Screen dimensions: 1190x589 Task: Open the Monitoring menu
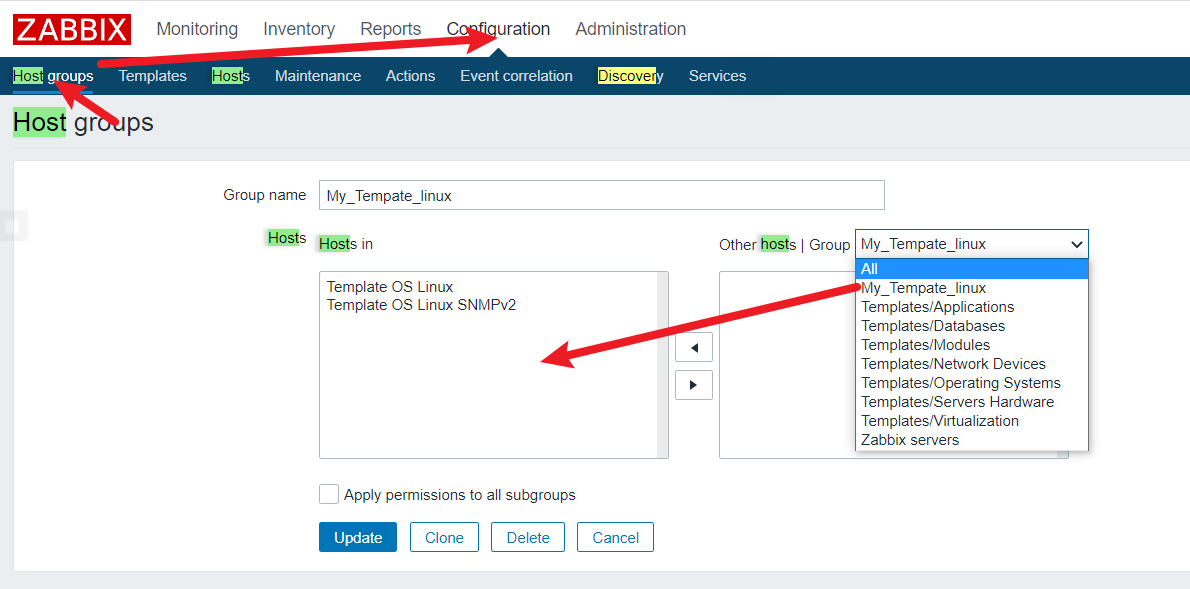pyautogui.click(x=197, y=29)
